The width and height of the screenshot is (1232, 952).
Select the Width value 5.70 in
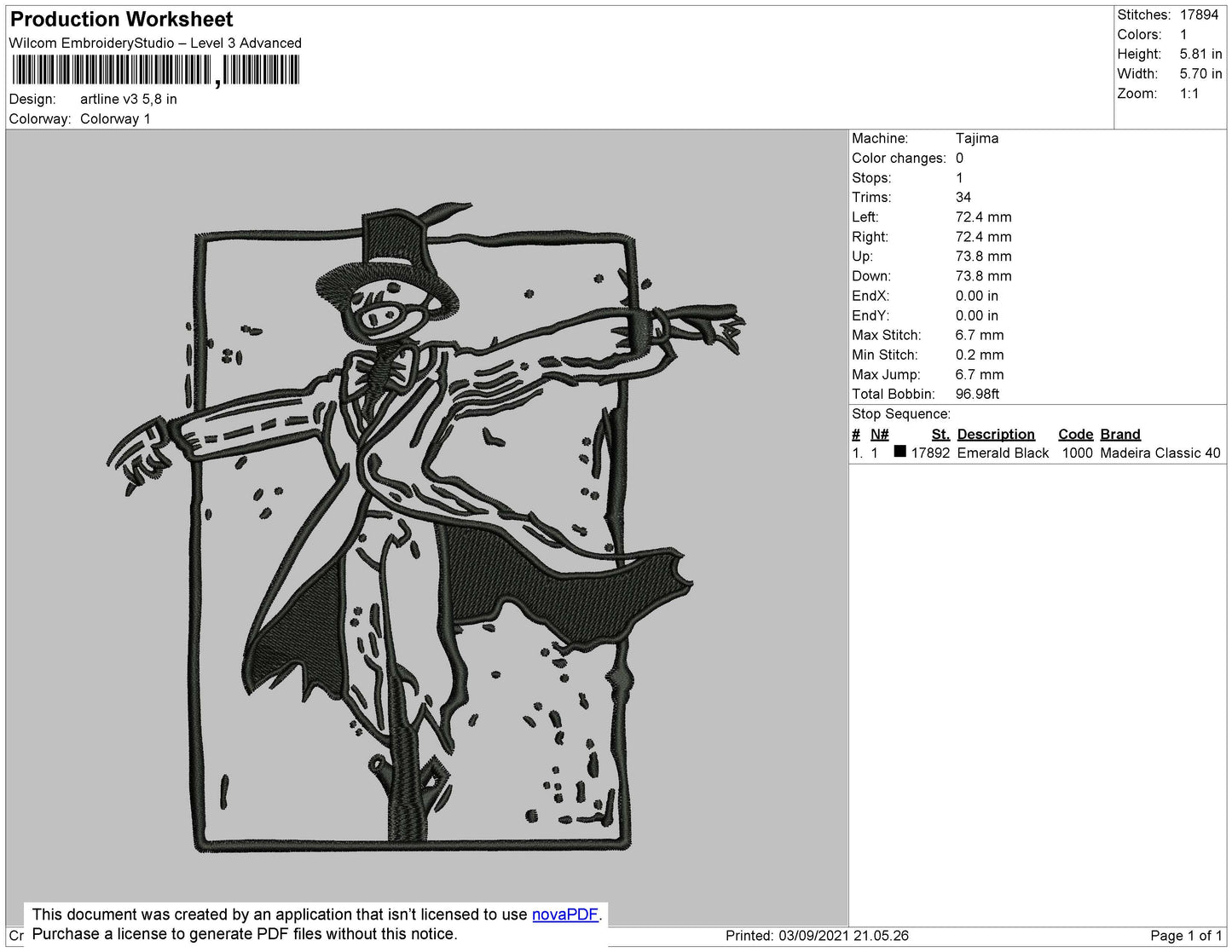click(1200, 74)
